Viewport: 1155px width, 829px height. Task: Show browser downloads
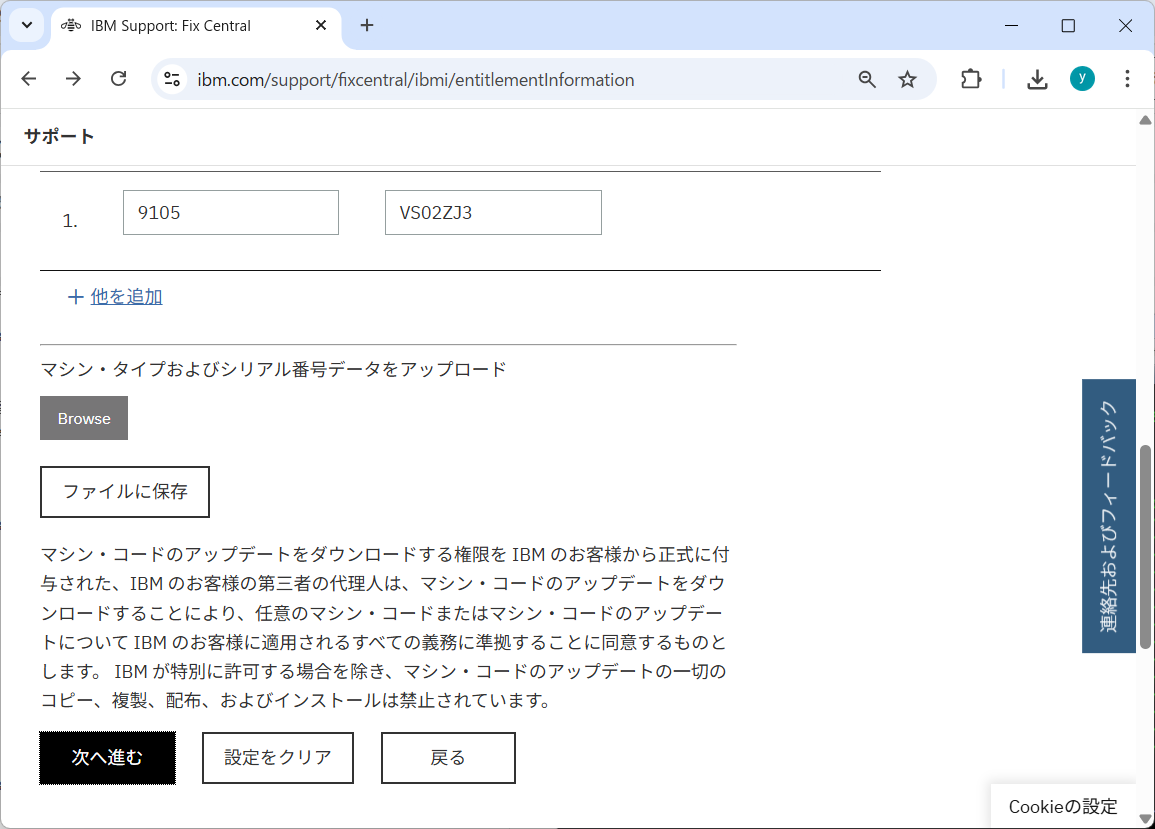pyautogui.click(x=1037, y=79)
